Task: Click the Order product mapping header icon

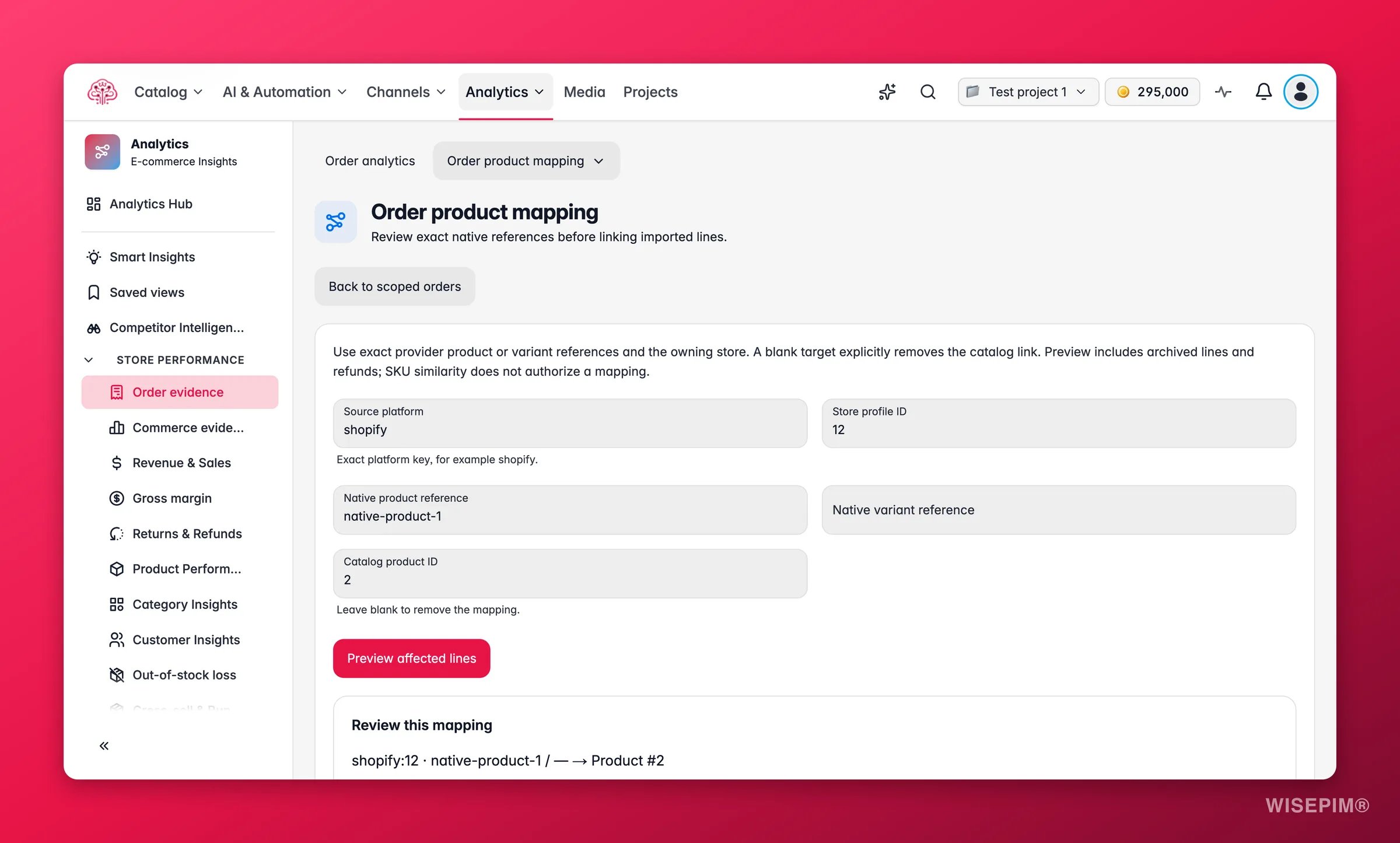Action: [335, 222]
